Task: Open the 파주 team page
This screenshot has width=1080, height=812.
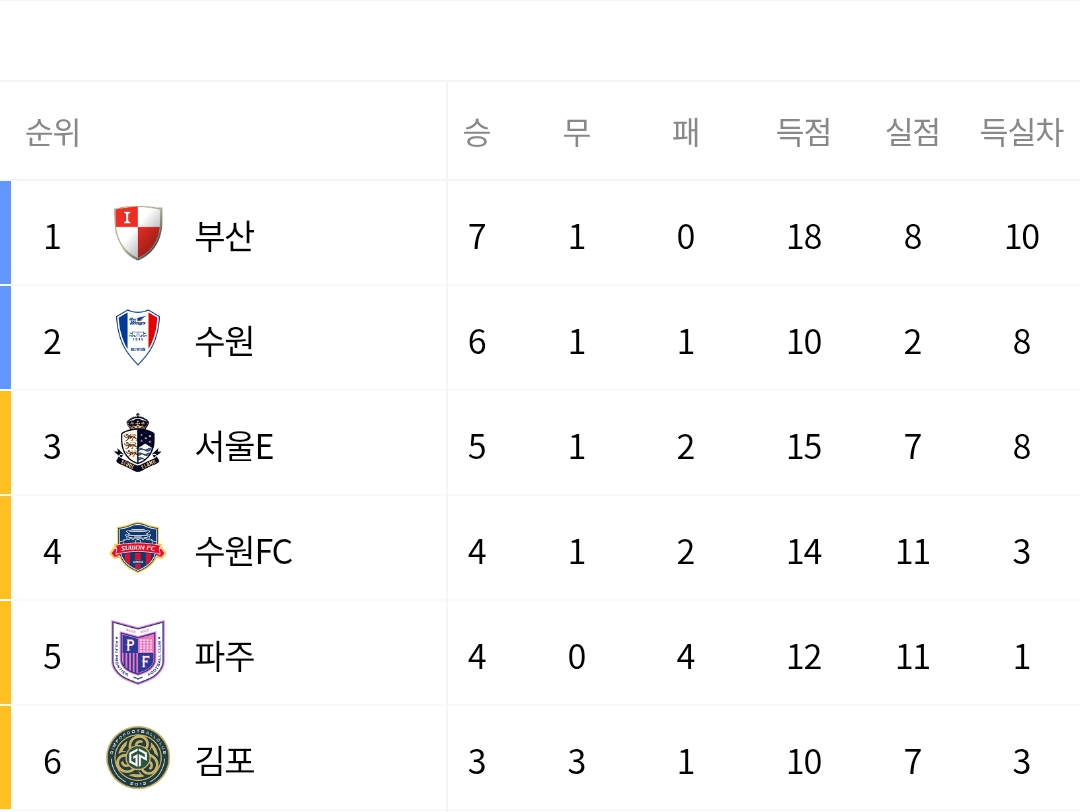Action: (225, 657)
